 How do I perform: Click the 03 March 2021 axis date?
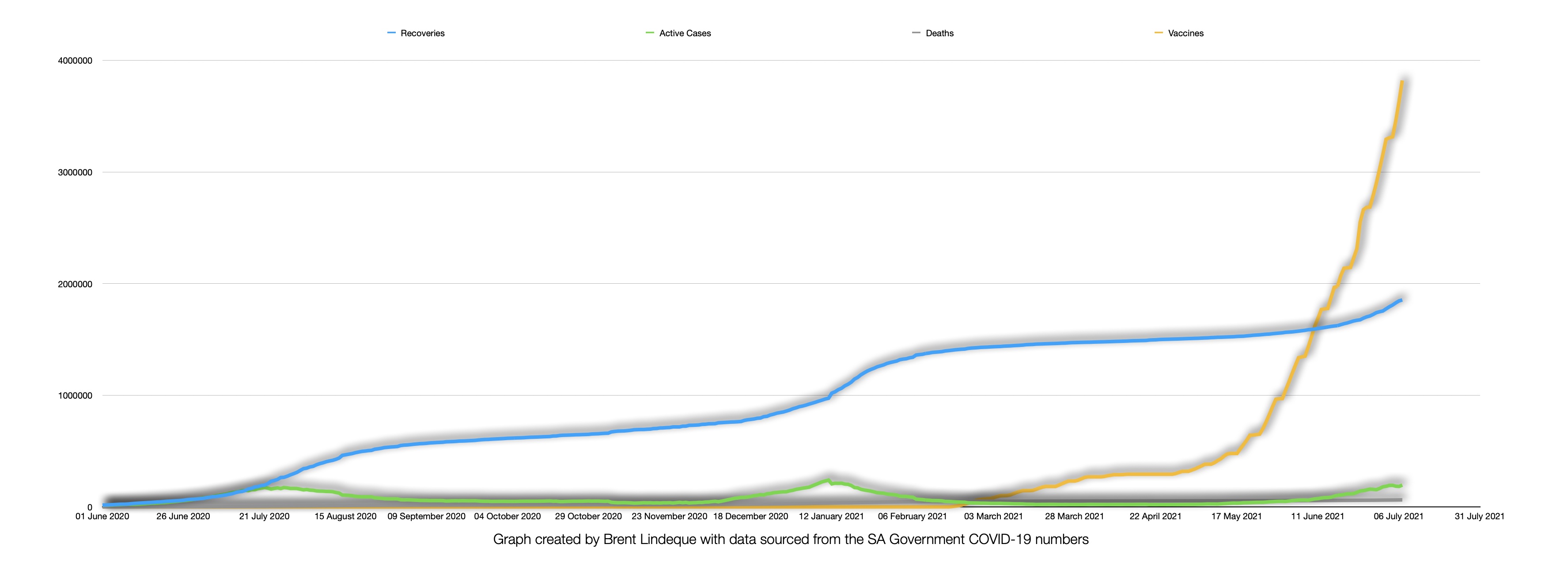tap(993, 517)
